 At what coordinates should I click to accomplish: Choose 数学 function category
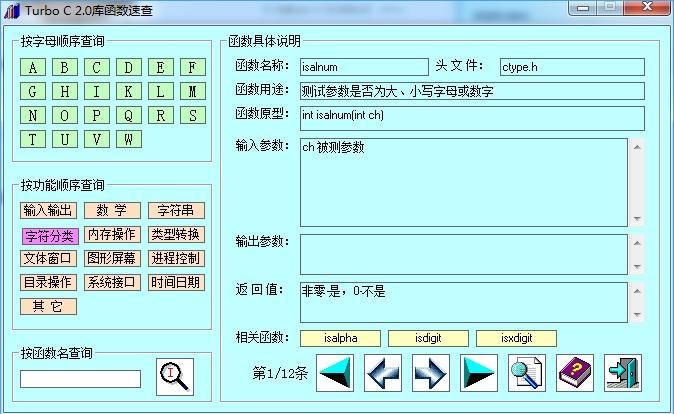pyautogui.click(x=112, y=210)
